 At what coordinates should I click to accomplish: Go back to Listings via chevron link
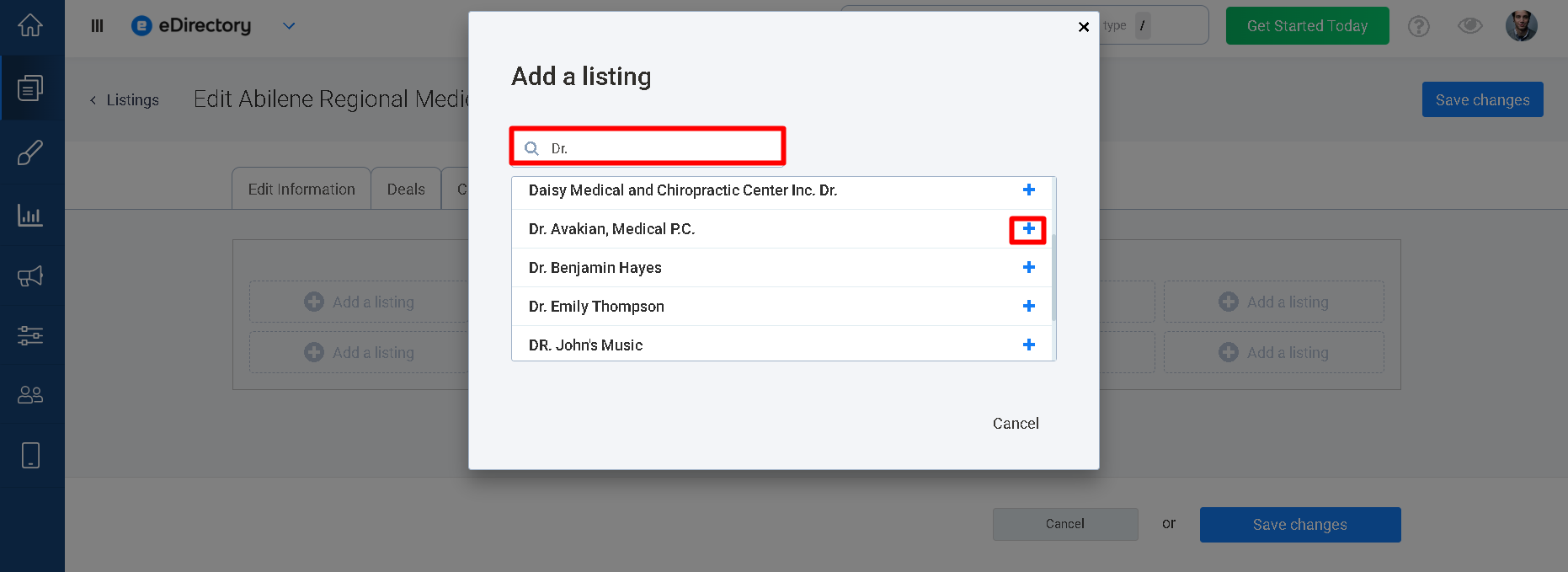coord(125,100)
